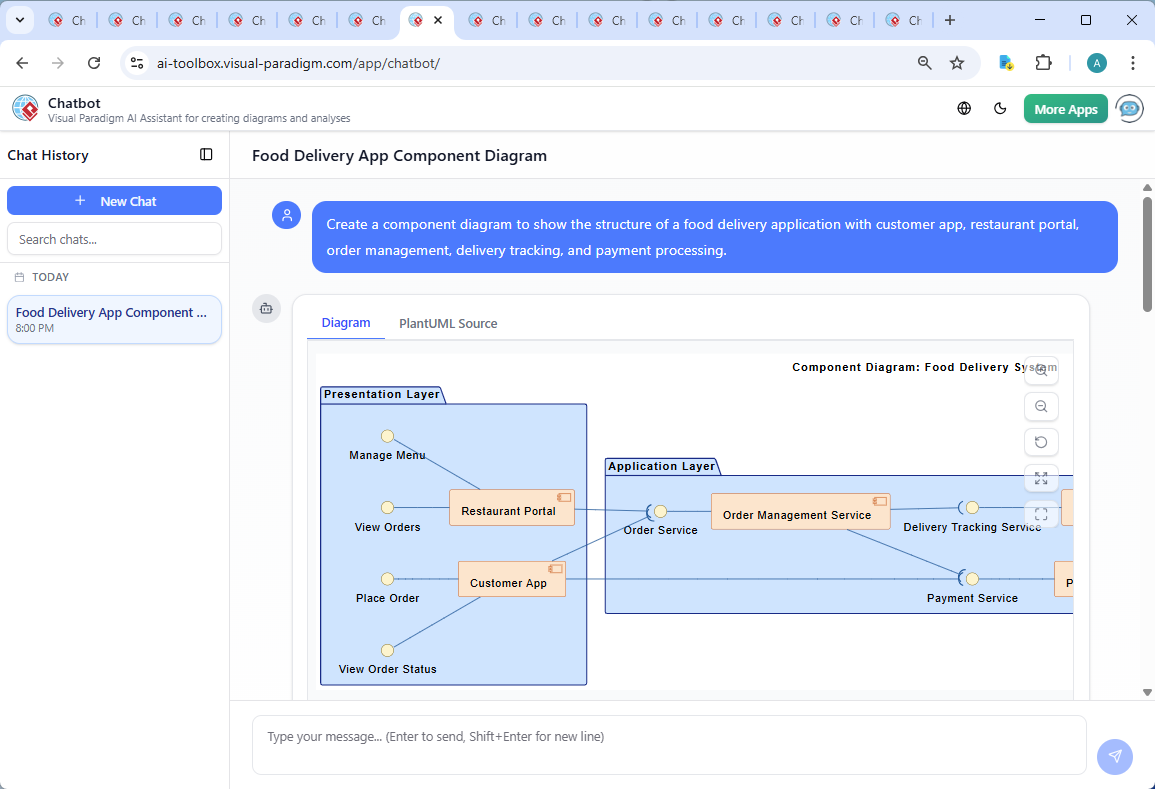Open the Chrome profile menu
Screen dimensions: 1155x789
(x=1096, y=62)
